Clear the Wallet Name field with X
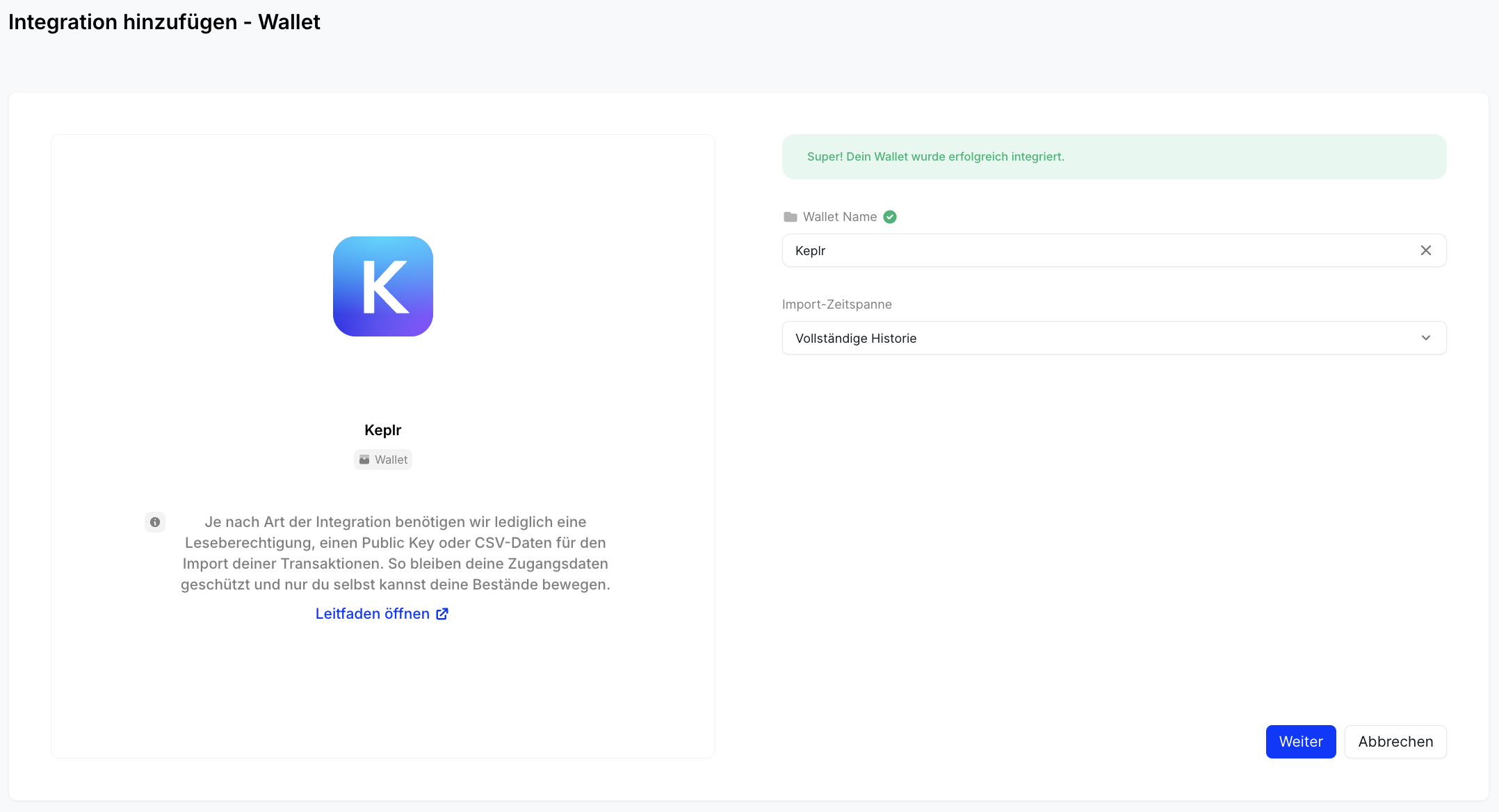Screen dimensions: 1499x812 tap(1426, 250)
